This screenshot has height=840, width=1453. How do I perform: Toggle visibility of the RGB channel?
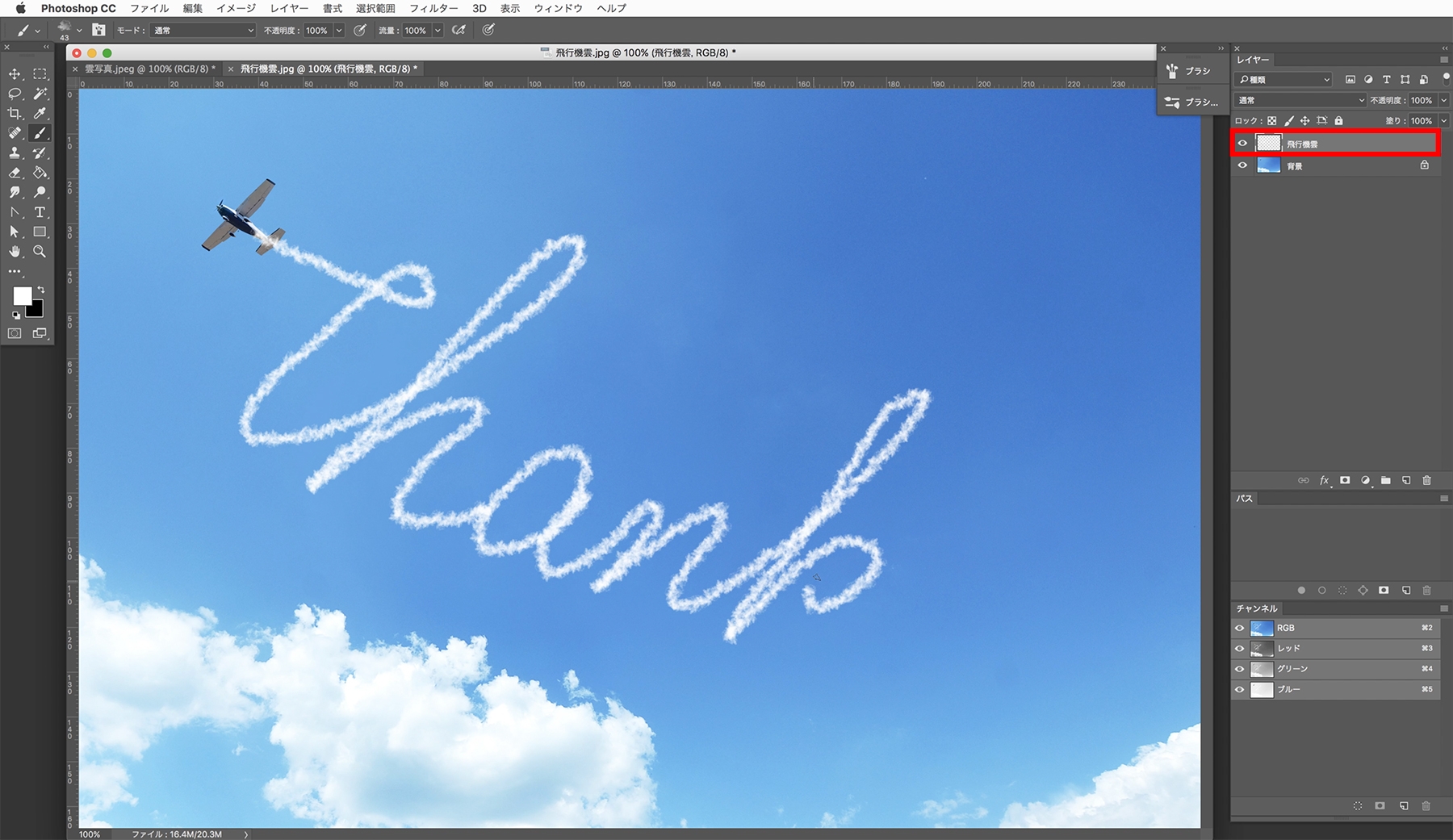click(1240, 628)
